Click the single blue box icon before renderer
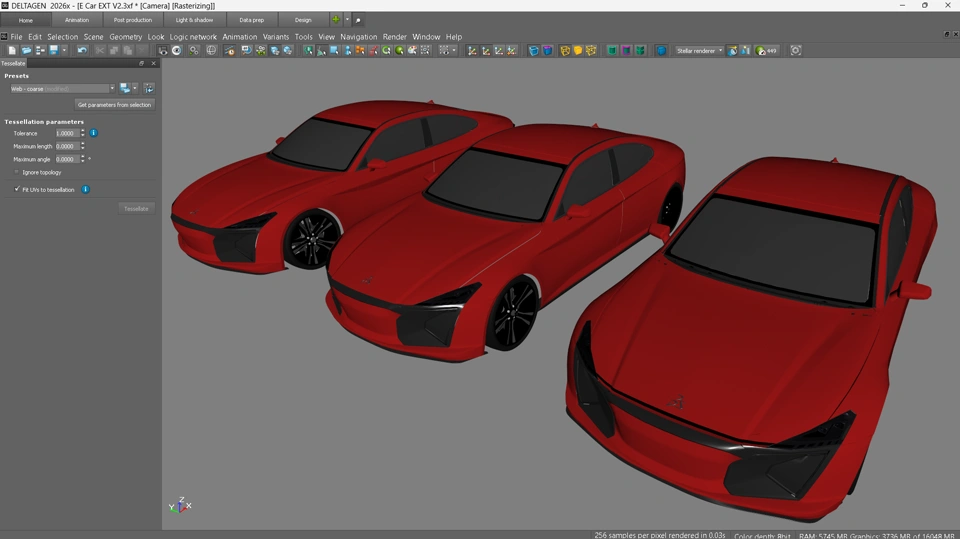 (x=661, y=50)
